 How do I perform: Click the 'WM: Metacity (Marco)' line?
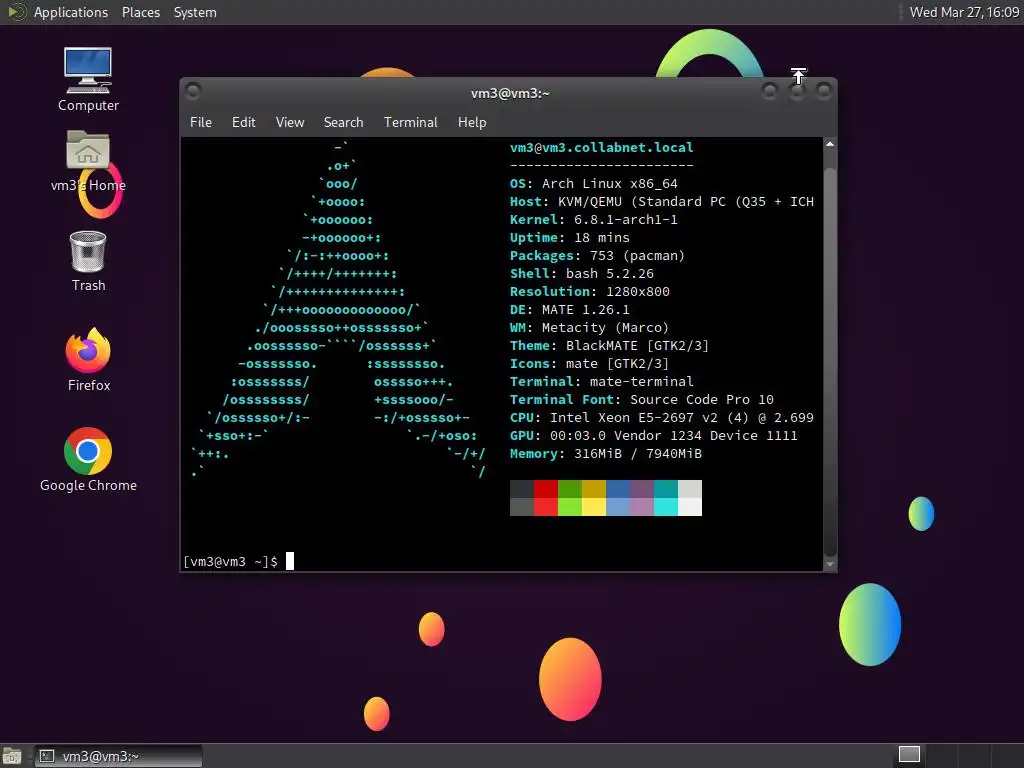click(589, 327)
